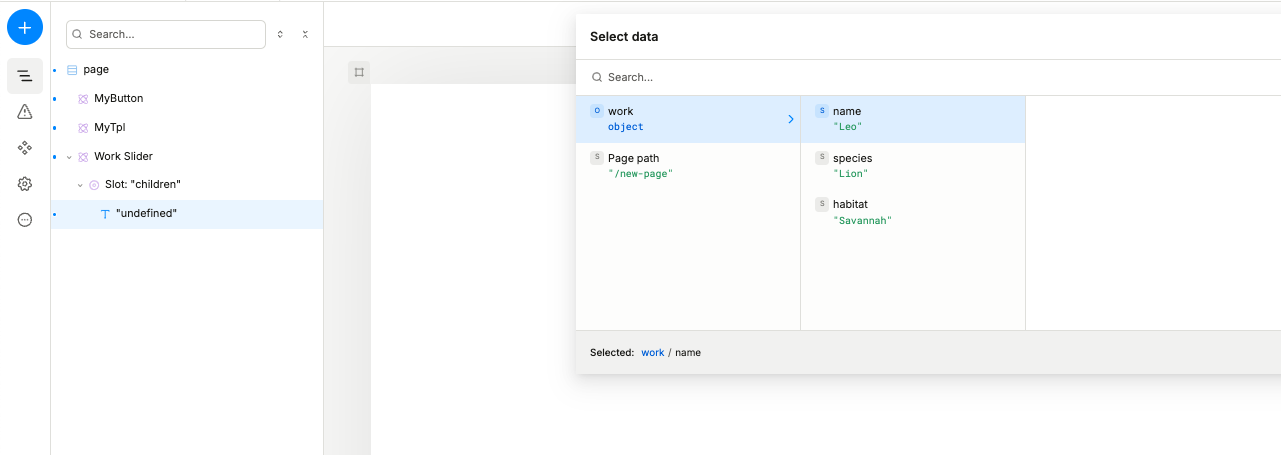The height and width of the screenshot is (455, 1281).
Task: Select the Page path data item
Action: [x=633, y=165]
